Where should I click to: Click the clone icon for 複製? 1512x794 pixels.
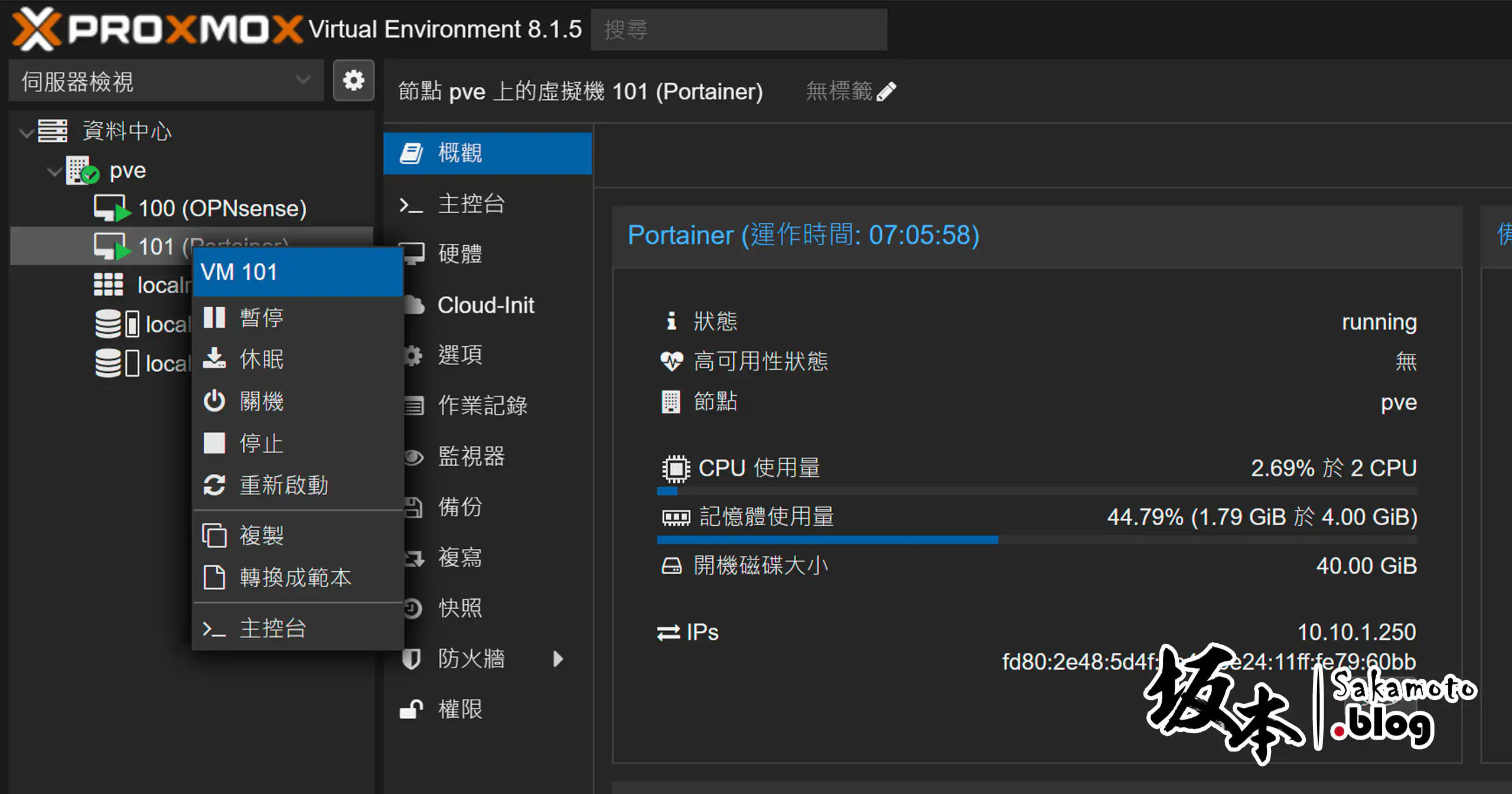coord(214,535)
